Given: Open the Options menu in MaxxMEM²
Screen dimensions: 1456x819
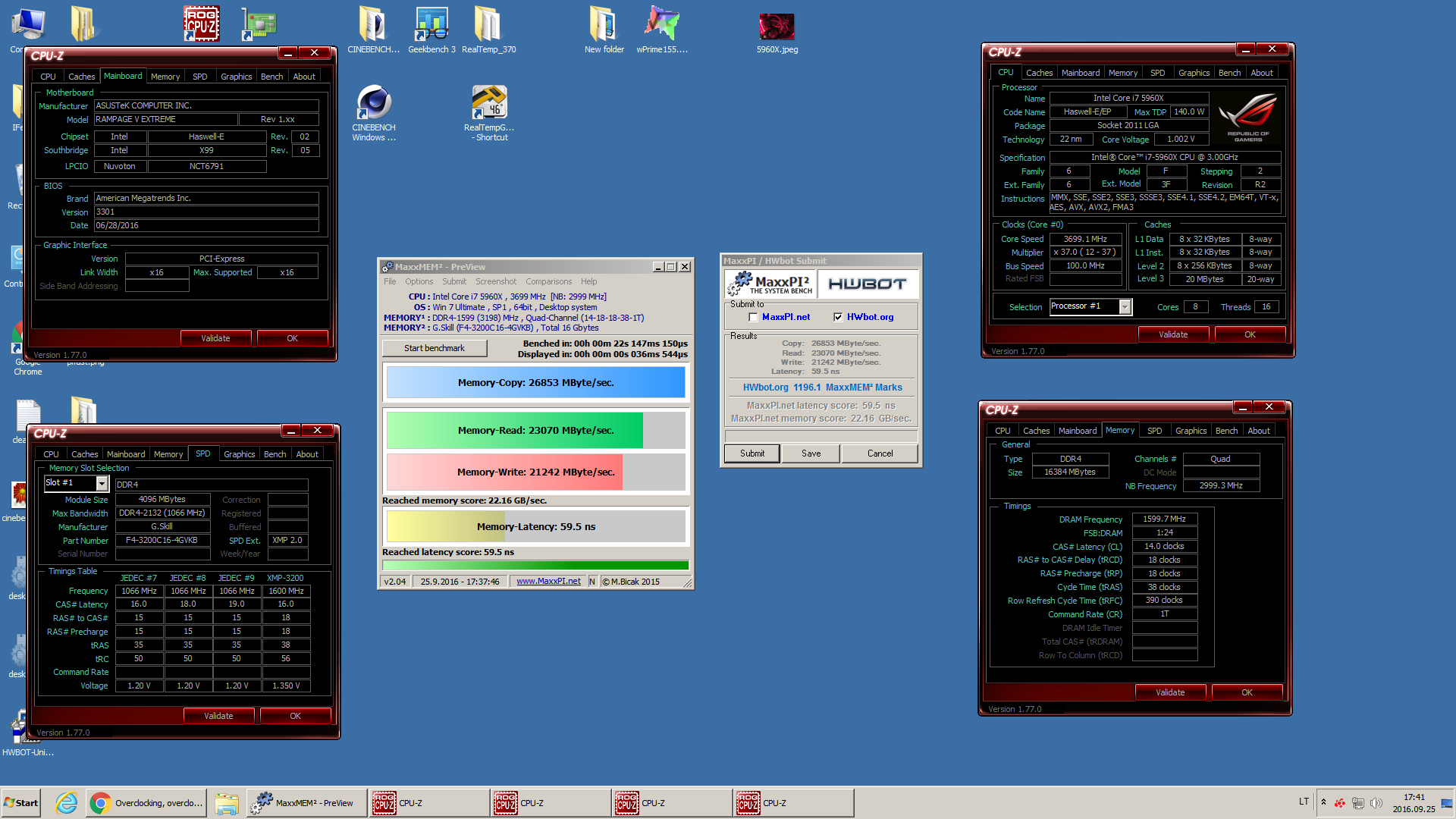Looking at the screenshot, I should (x=419, y=281).
